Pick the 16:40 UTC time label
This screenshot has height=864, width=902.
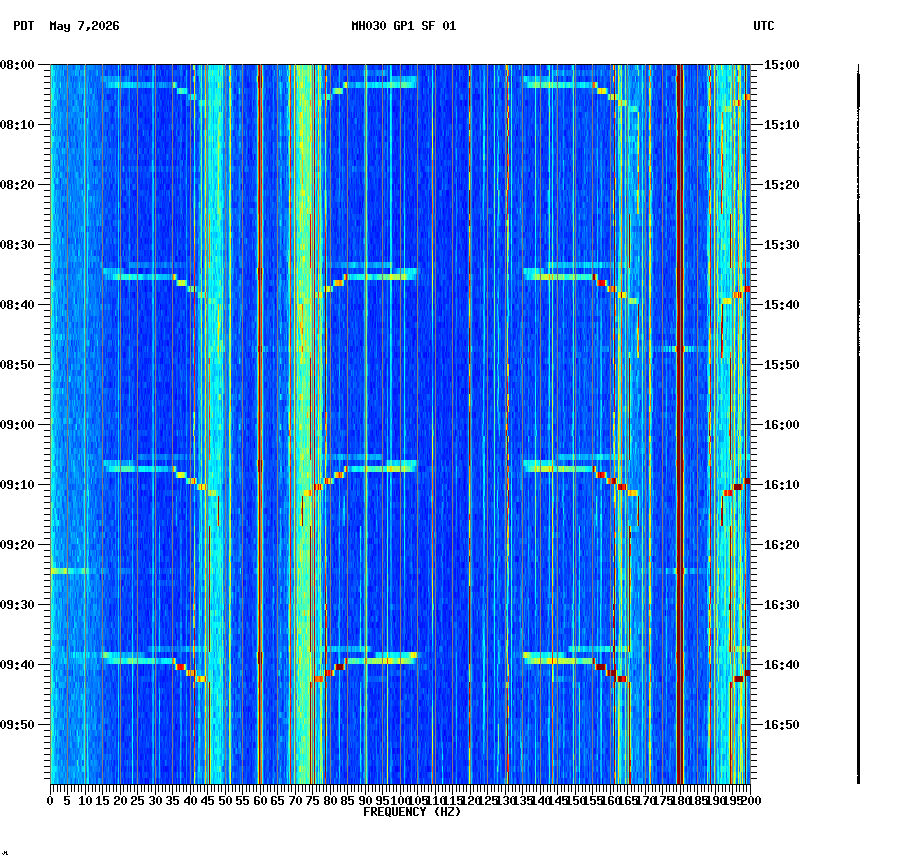coord(782,665)
